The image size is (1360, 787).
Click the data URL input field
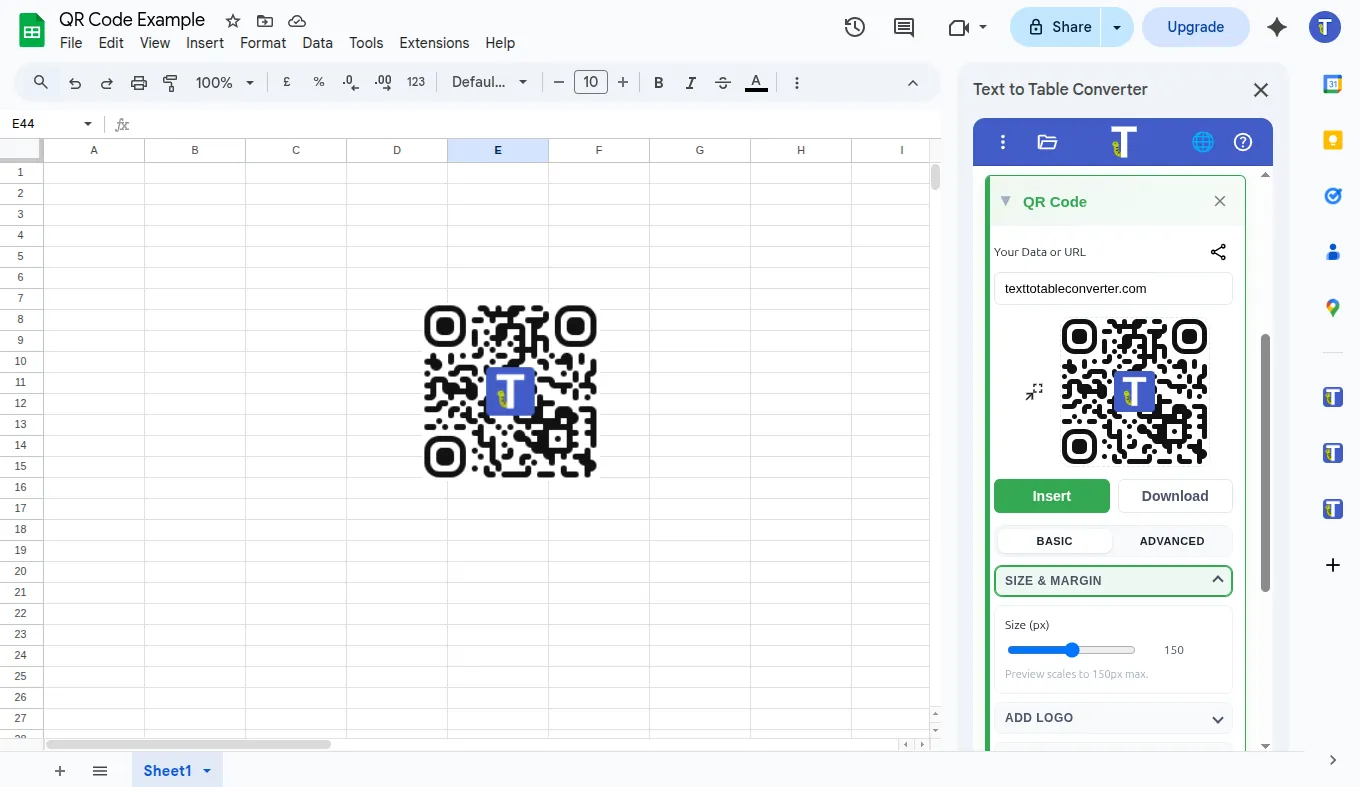coord(1113,288)
